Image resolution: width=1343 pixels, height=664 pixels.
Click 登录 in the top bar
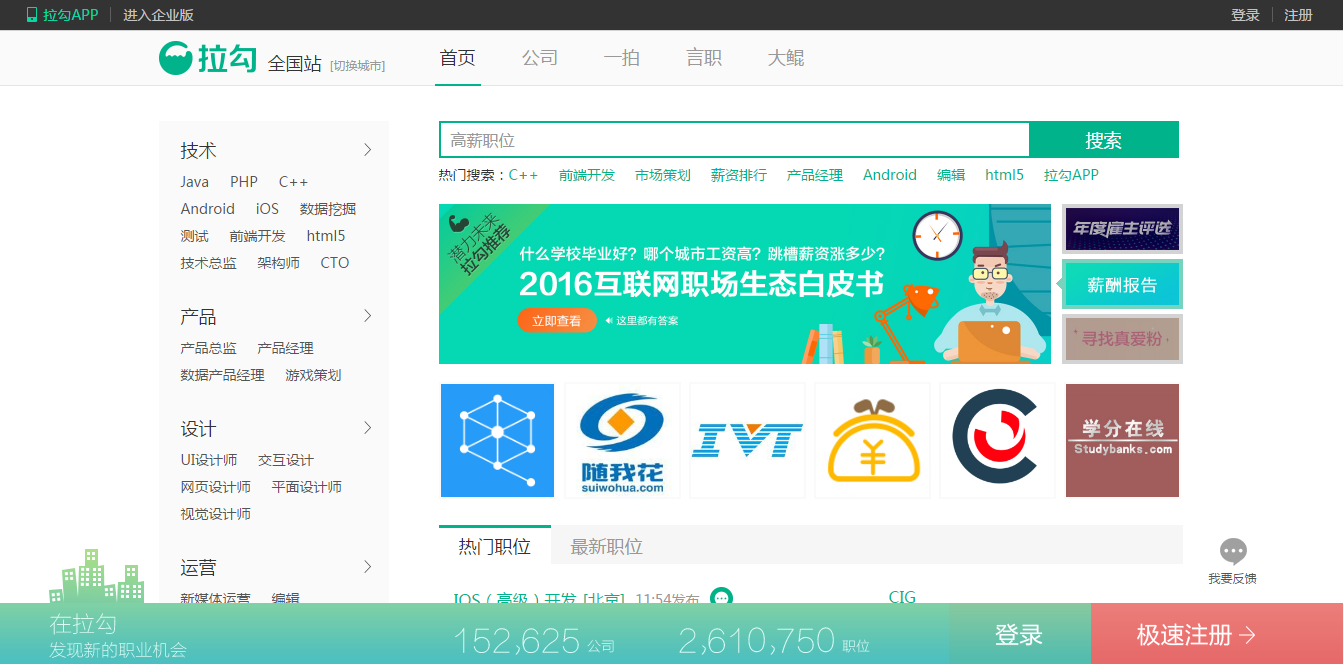coord(1245,15)
